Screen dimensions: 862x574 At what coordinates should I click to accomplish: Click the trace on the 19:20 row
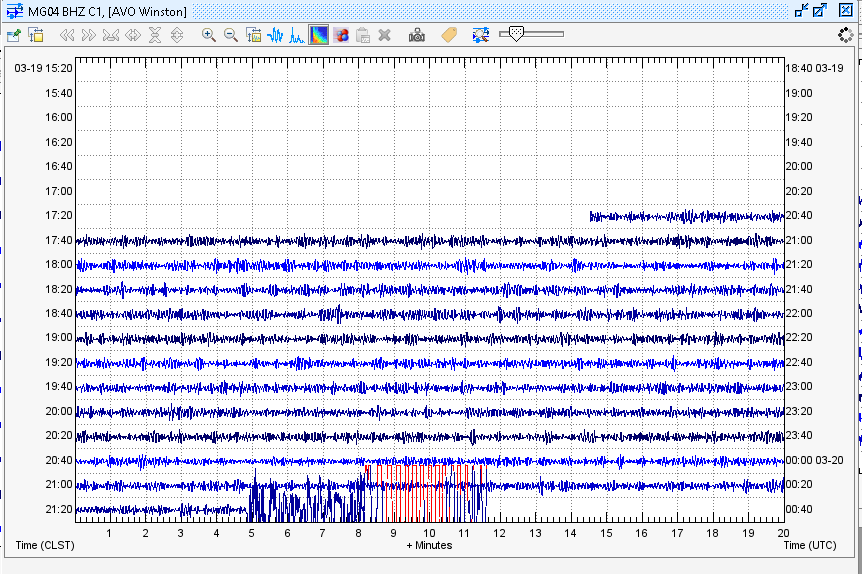point(430,363)
